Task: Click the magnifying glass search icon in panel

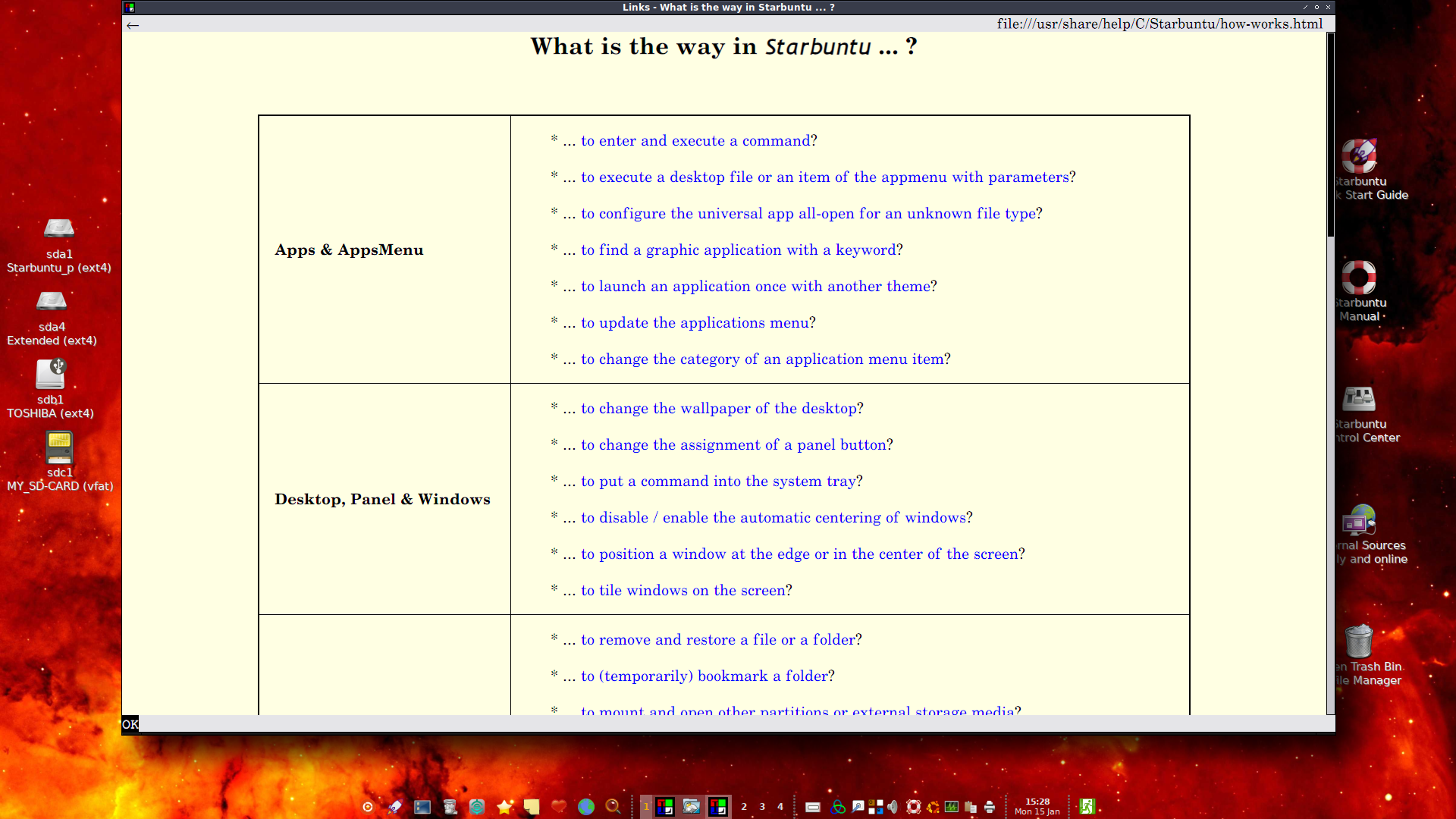Action: click(x=613, y=807)
